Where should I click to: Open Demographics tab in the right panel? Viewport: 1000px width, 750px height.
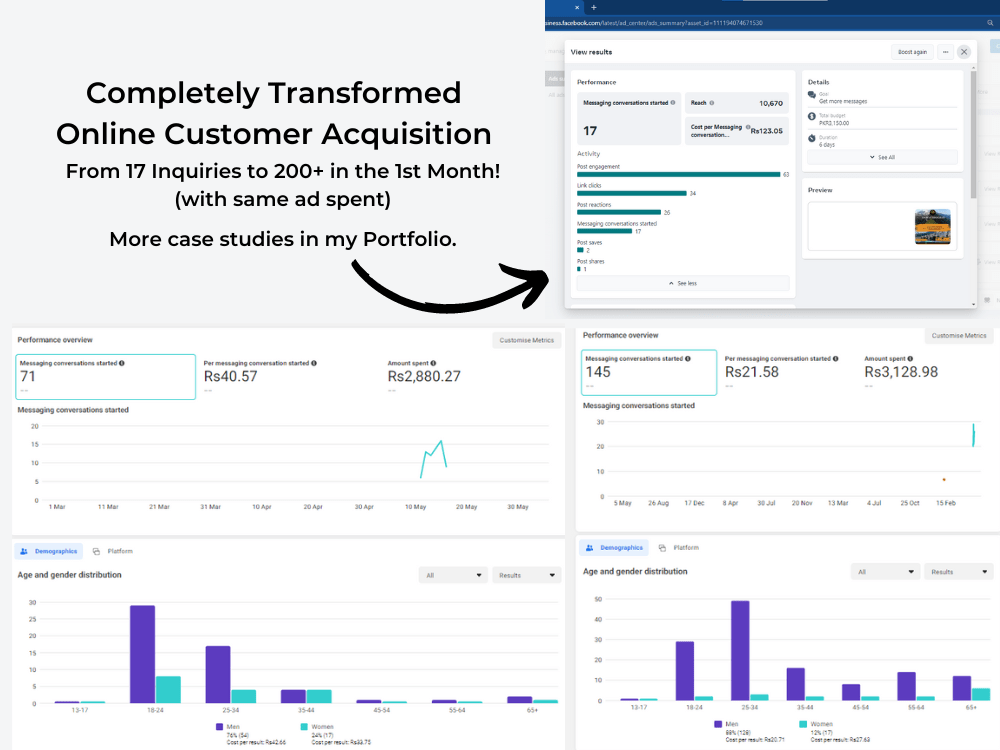tap(615, 548)
